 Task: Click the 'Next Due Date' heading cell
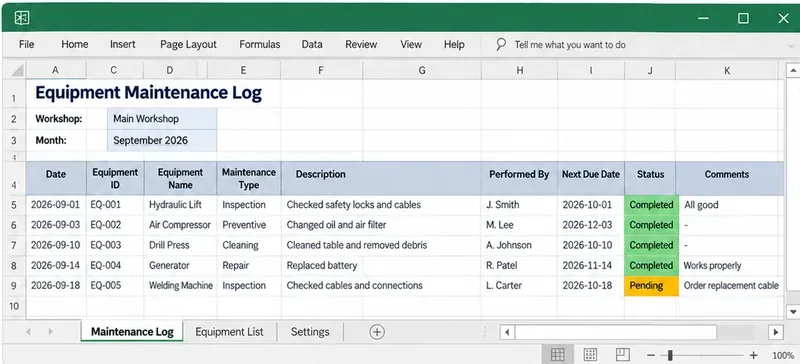point(591,178)
